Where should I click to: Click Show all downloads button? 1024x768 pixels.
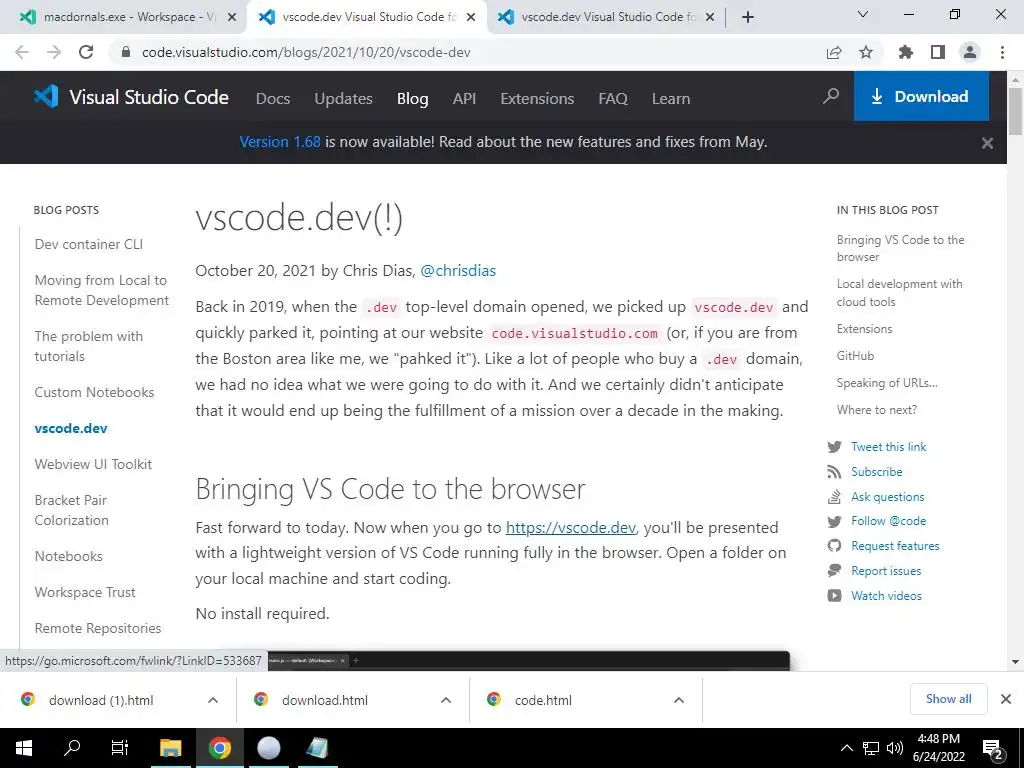click(948, 699)
